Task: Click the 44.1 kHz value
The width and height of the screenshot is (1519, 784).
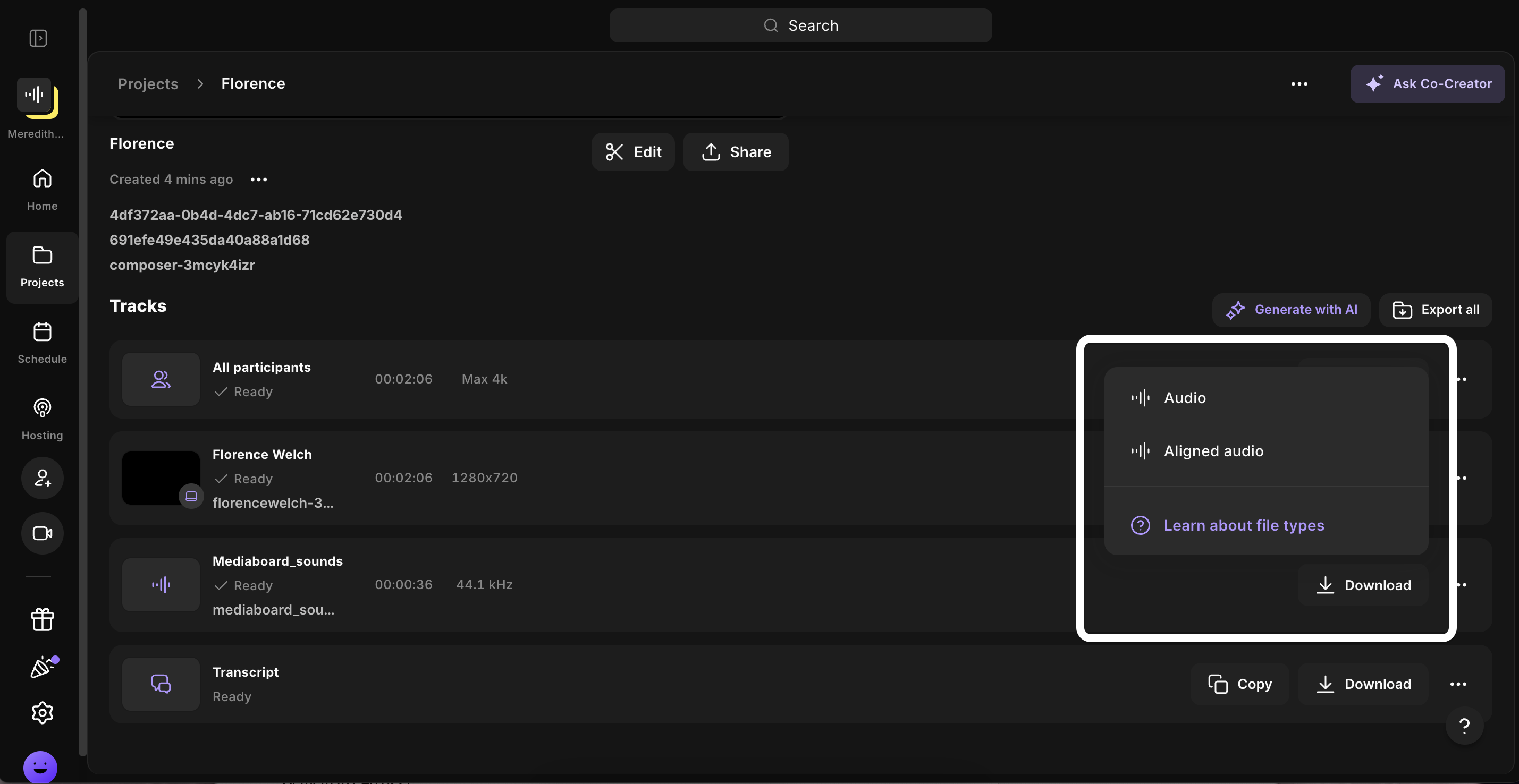Action: pos(484,585)
